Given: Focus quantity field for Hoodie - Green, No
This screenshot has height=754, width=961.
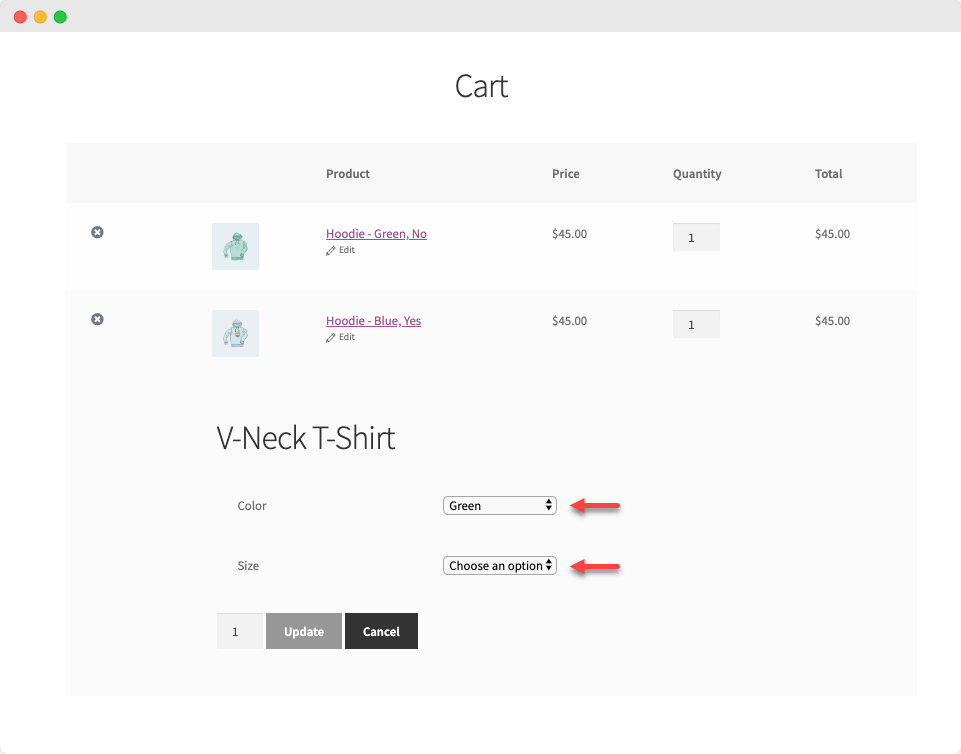Looking at the screenshot, I should pos(696,237).
